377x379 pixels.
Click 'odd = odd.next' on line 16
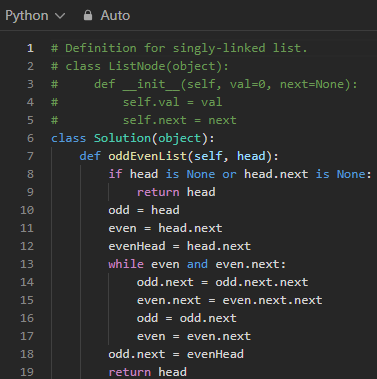(x=187, y=318)
